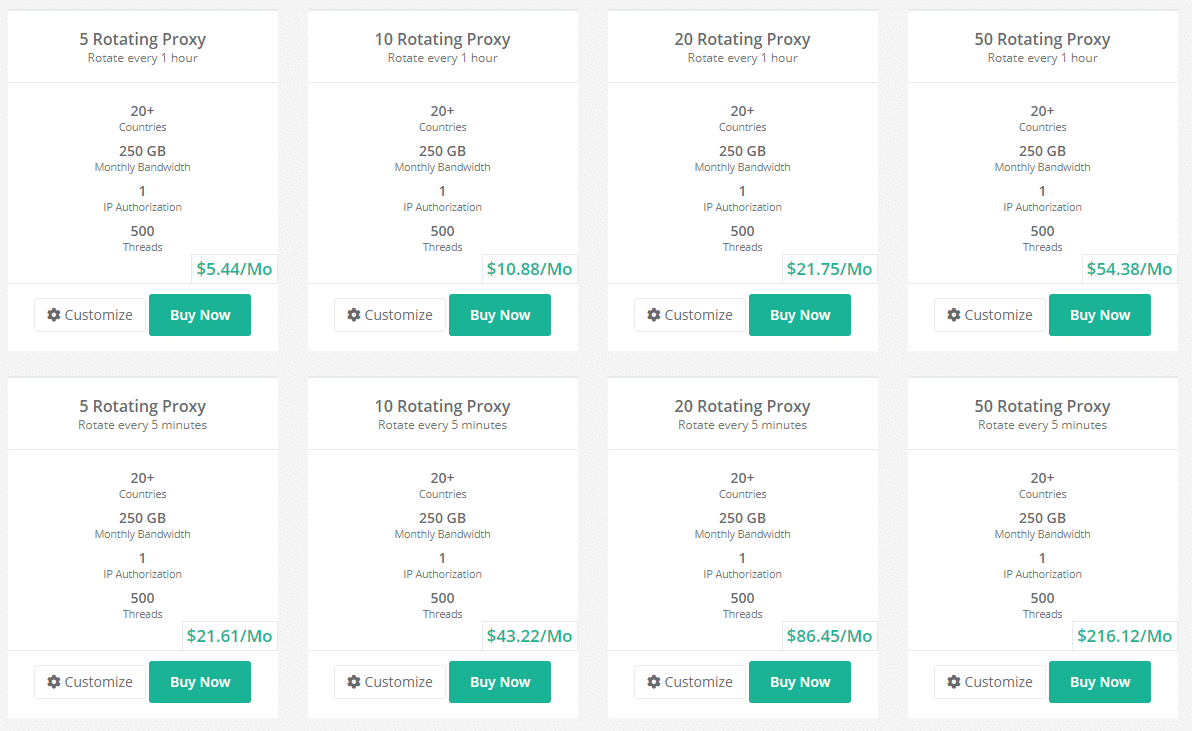This screenshot has width=1192, height=731.
Task: Click gear icon on 20 Proxy hourly plan
Action: click(x=654, y=315)
